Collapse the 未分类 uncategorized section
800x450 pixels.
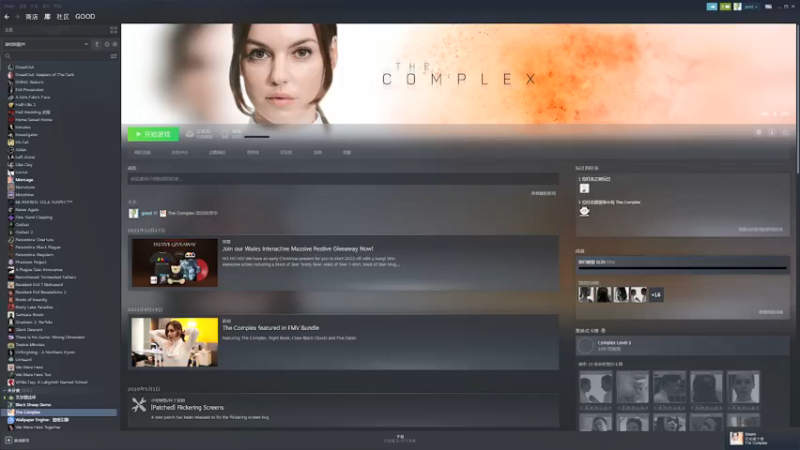tap(5, 390)
